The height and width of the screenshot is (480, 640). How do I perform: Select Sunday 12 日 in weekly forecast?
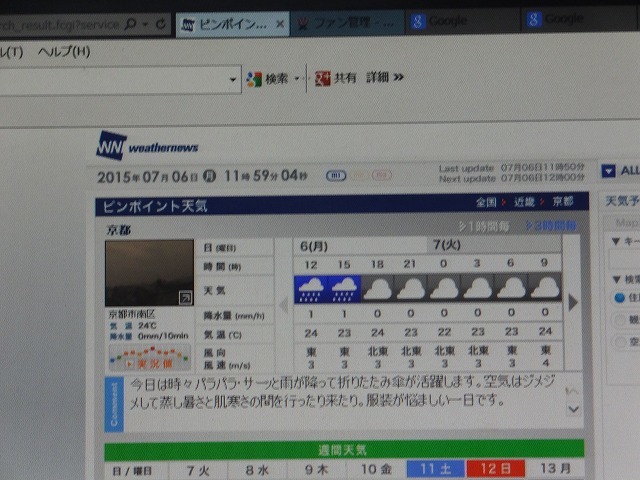496,469
